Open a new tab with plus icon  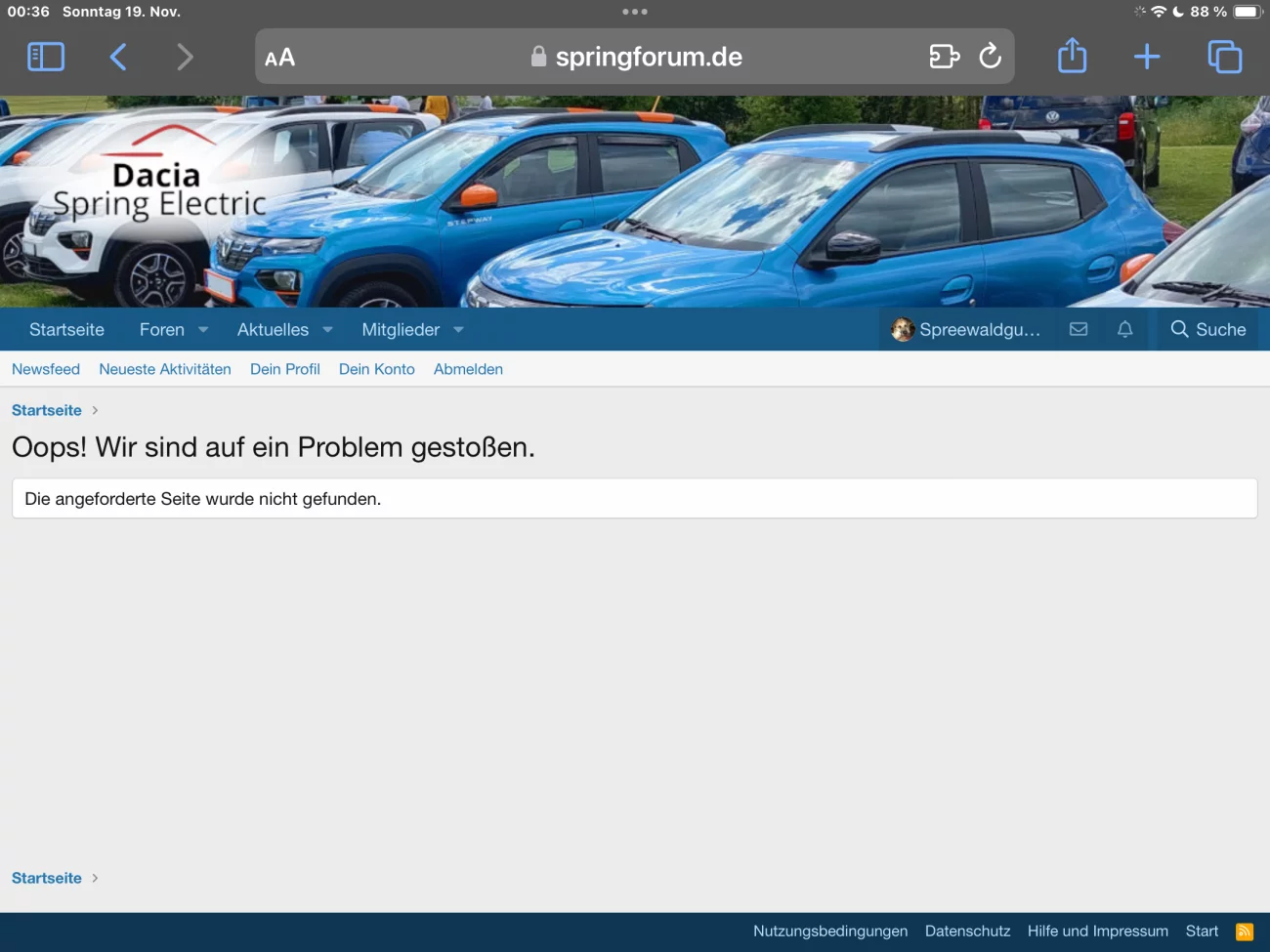pos(1147,57)
